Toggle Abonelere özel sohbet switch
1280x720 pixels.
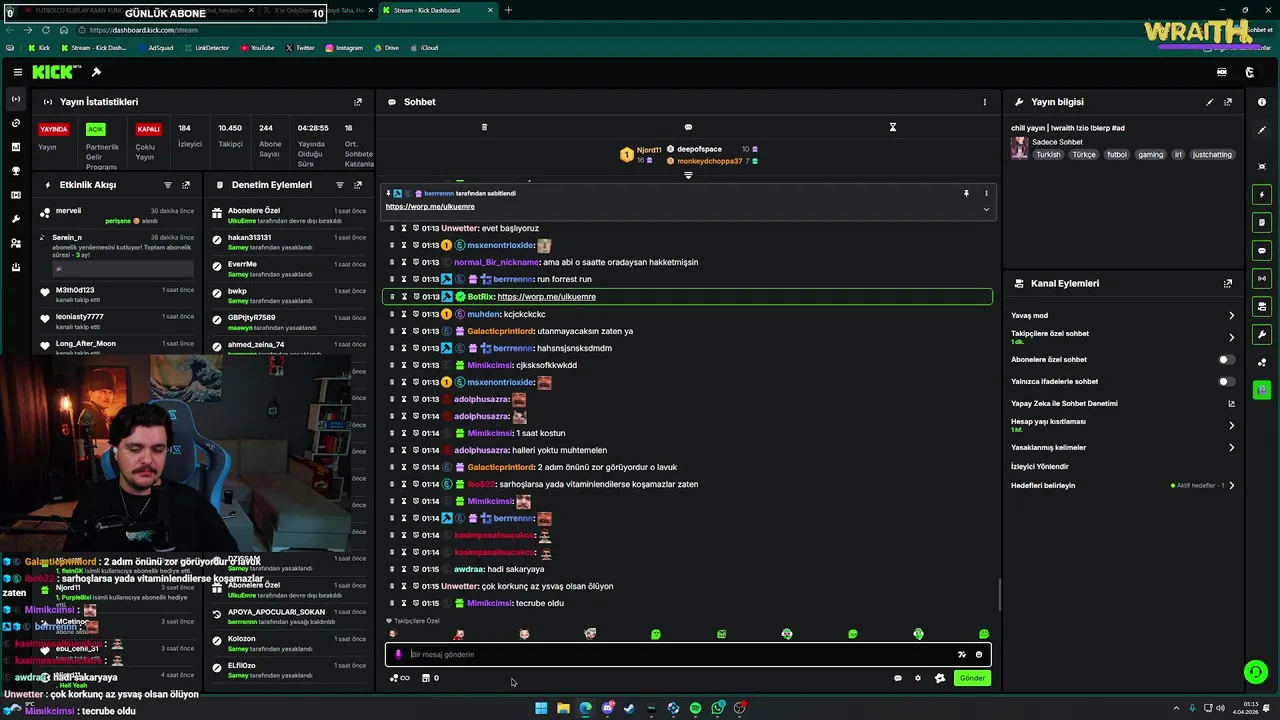pyautogui.click(x=1226, y=360)
